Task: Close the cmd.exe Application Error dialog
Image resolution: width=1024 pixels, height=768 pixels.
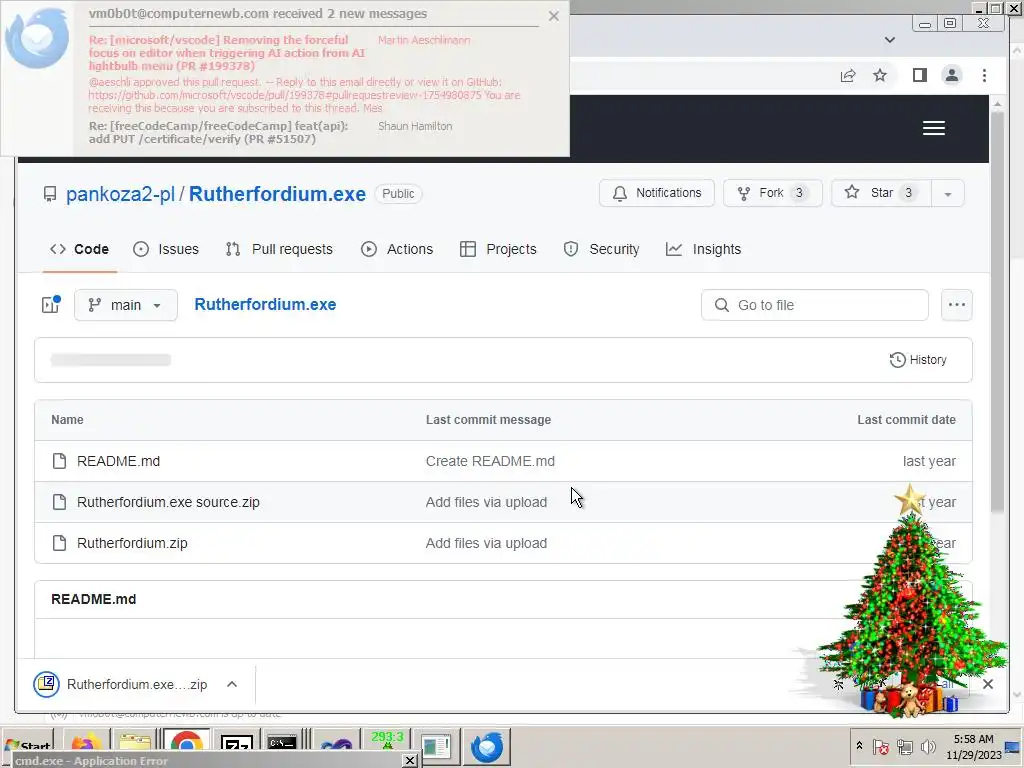Action: [x=409, y=761]
